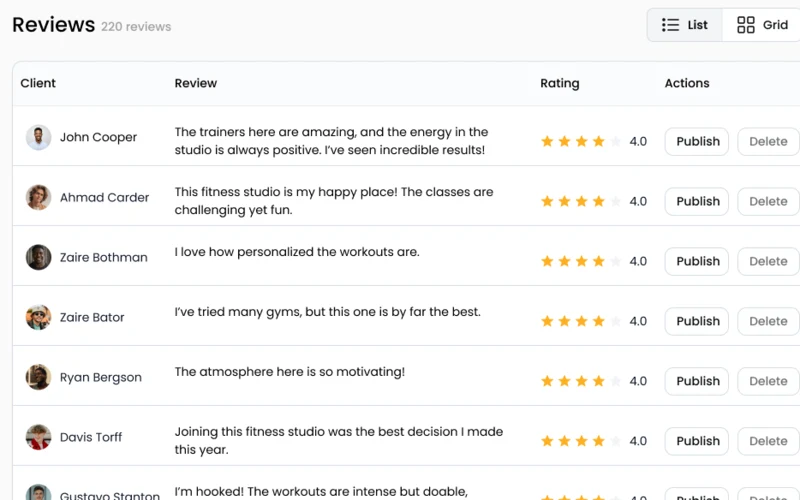Click Zaire Bator's avatar with sunglasses
The image size is (800, 500).
tap(38, 317)
